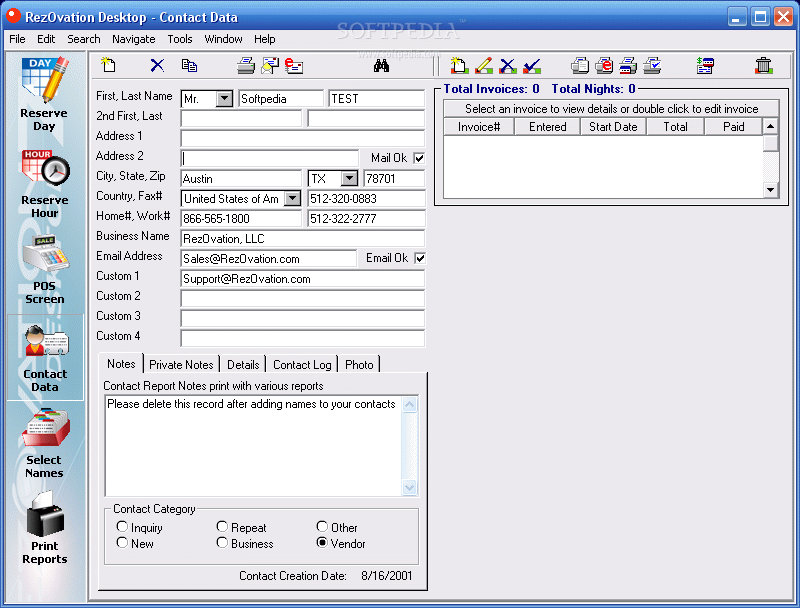Open Print Reports in the sidebar

click(x=45, y=528)
